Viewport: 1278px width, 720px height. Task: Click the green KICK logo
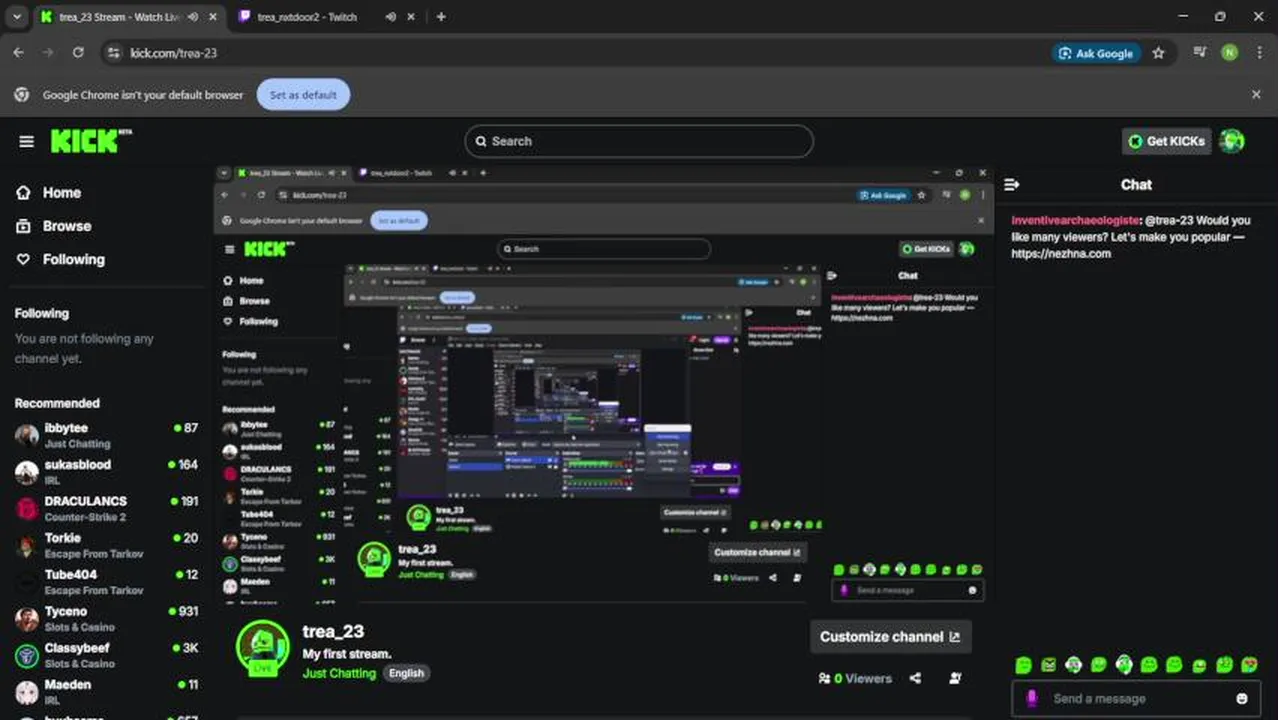pos(90,141)
